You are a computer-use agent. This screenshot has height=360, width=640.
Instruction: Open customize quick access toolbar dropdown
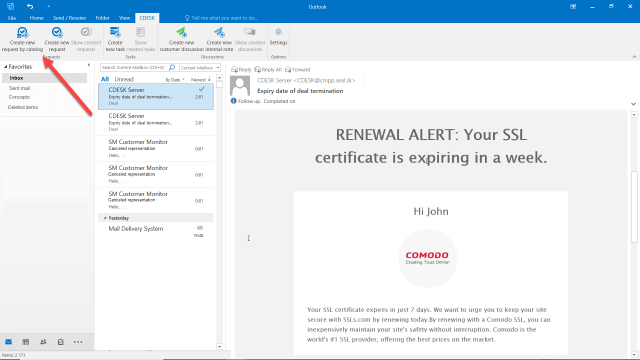tap(49, 7)
